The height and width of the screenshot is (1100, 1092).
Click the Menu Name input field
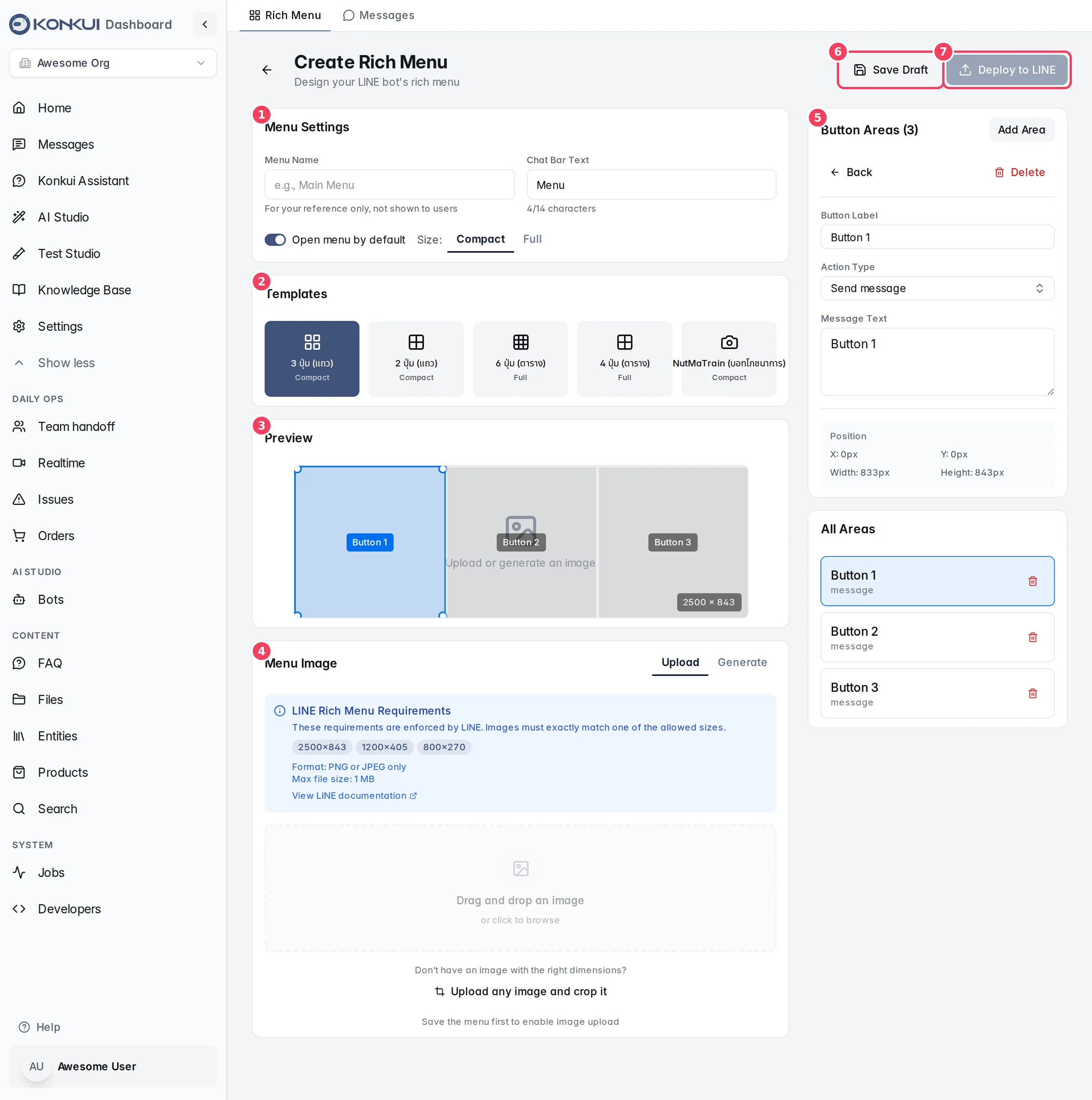click(x=389, y=185)
